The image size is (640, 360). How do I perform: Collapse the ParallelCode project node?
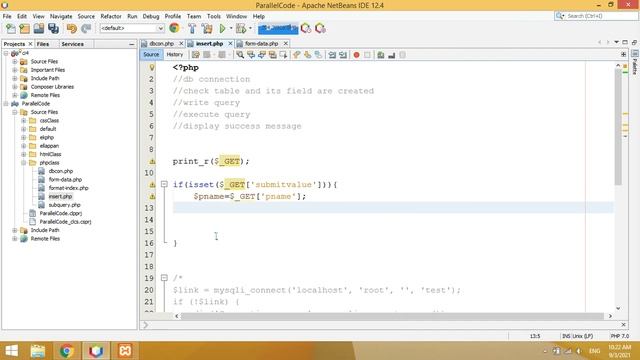click(6, 104)
